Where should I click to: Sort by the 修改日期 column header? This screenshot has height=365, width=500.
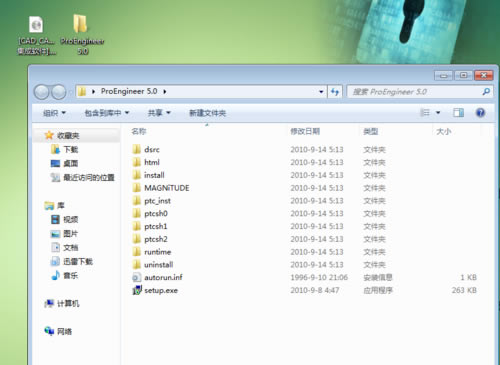coord(305,131)
